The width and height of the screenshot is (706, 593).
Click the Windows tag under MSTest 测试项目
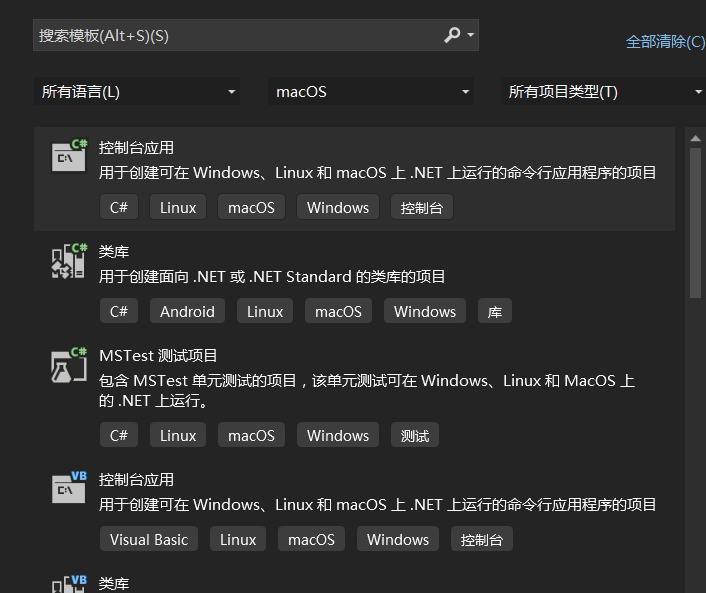[x=338, y=435]
